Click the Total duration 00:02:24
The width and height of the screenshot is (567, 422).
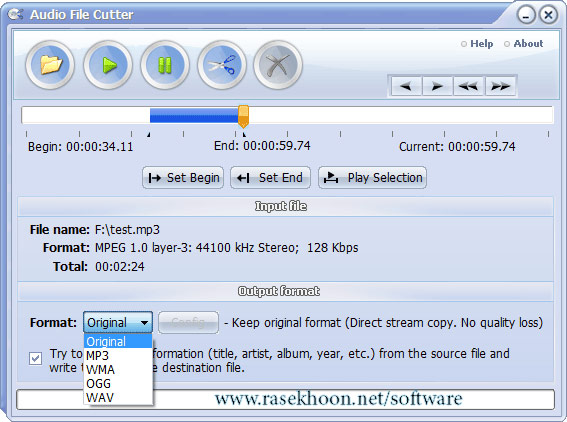click(120, 267)
